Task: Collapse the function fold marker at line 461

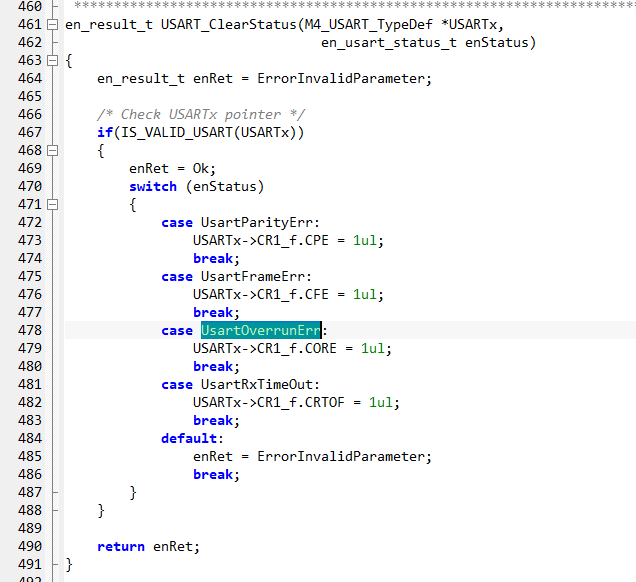Action: [x=52, y=25]
